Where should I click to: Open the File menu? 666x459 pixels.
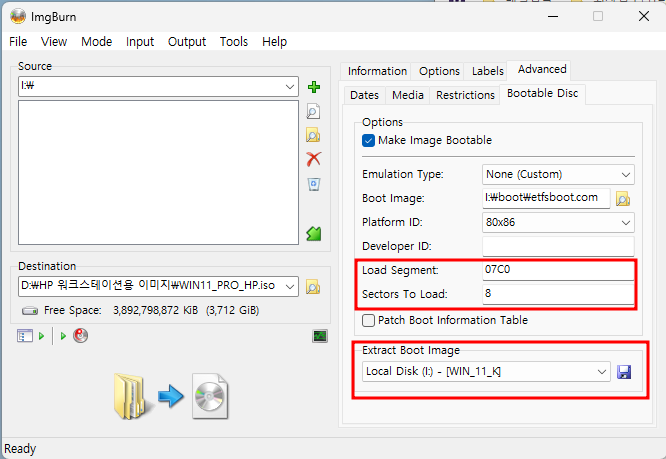18,42
